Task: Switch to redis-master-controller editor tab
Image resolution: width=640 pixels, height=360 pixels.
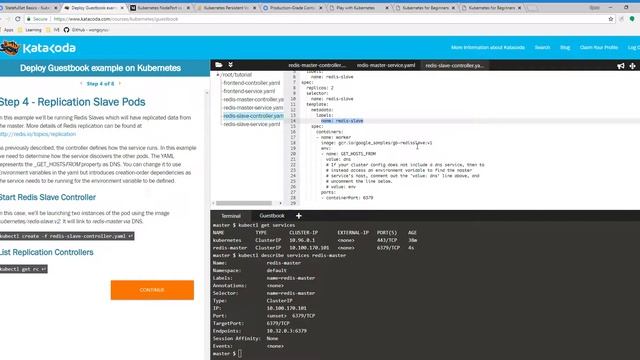Action: click(x=317, y=65)
